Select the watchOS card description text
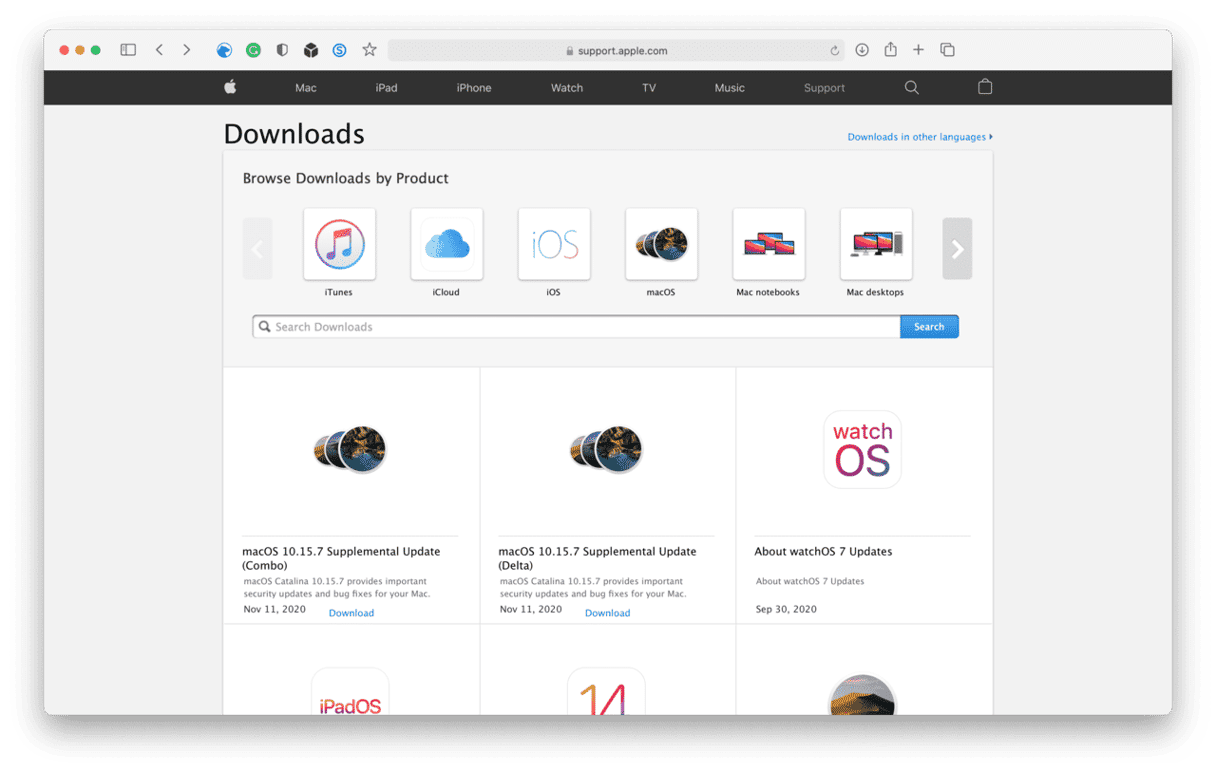 [x=810, y=581]
